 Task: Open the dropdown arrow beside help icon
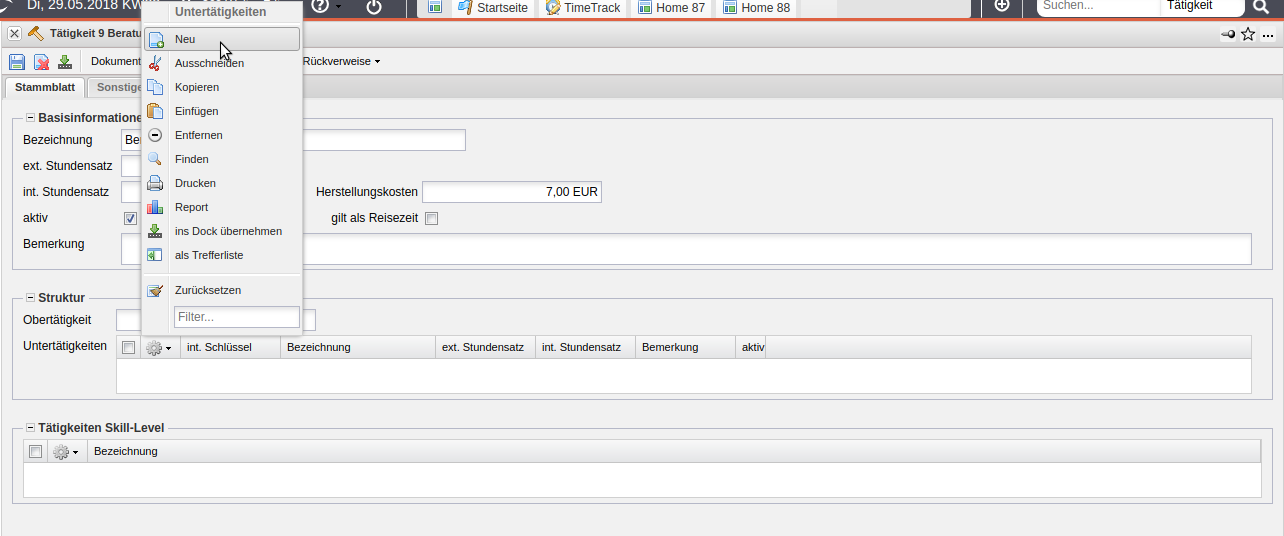coord(338,8)
